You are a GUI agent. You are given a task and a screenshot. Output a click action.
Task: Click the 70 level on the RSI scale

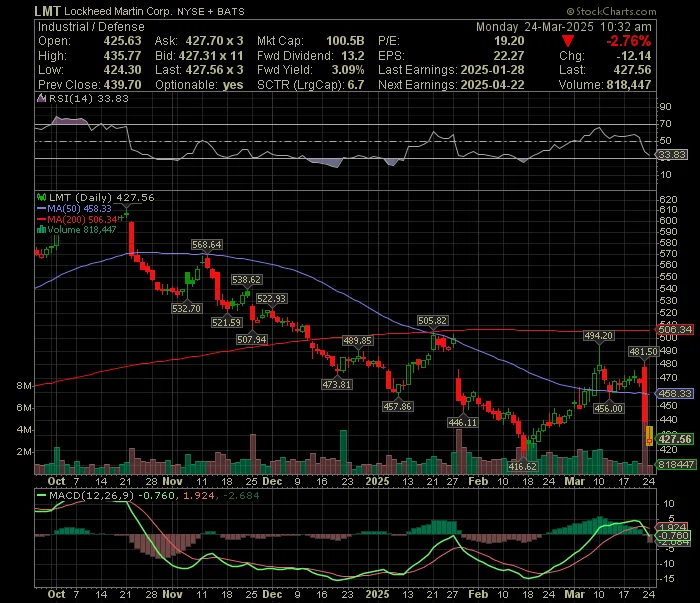pos(665,124)
